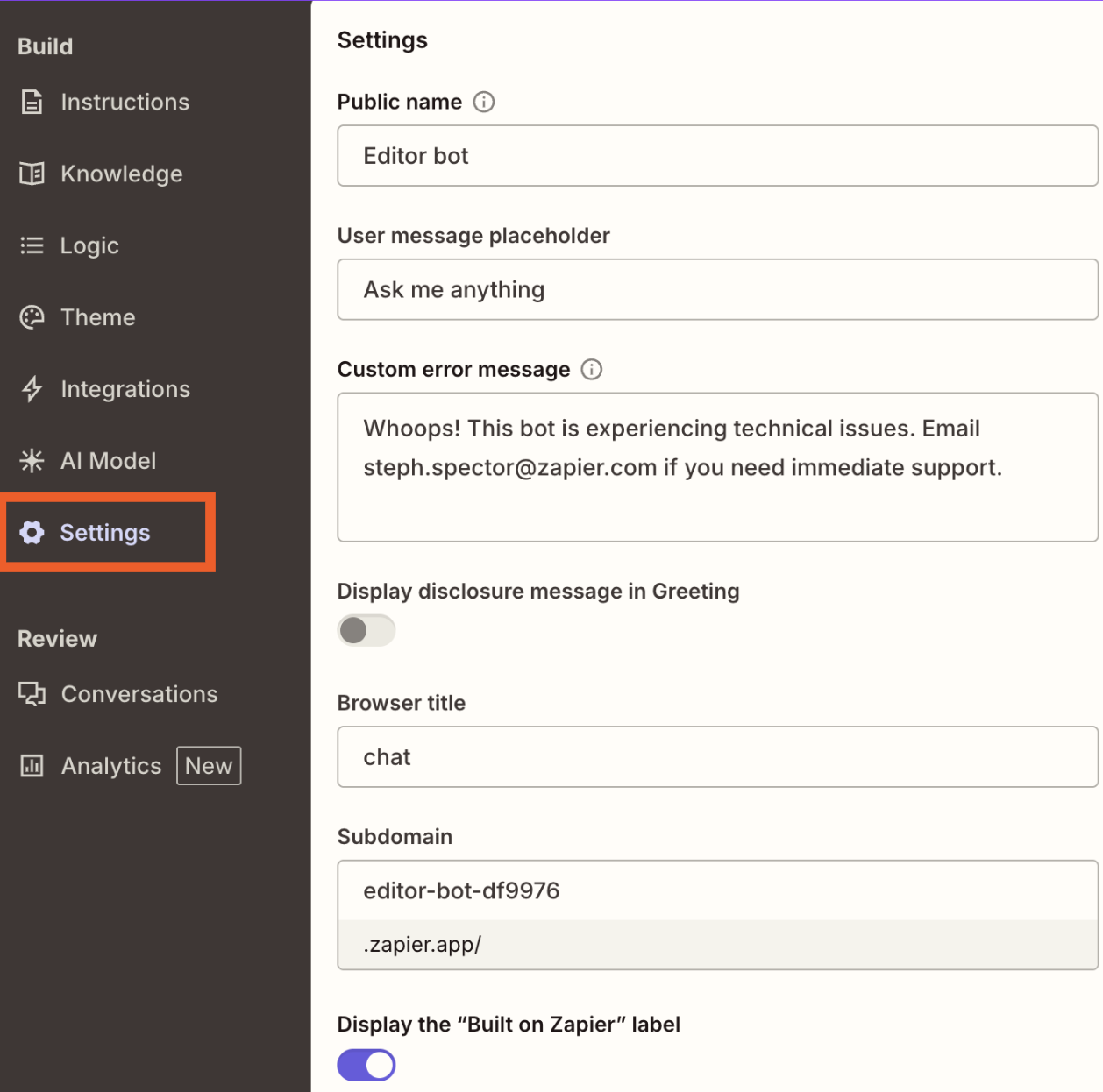Screen dimensions: 1103x1092
Task: Edit the Browser title field
Action: pos(717,757)
